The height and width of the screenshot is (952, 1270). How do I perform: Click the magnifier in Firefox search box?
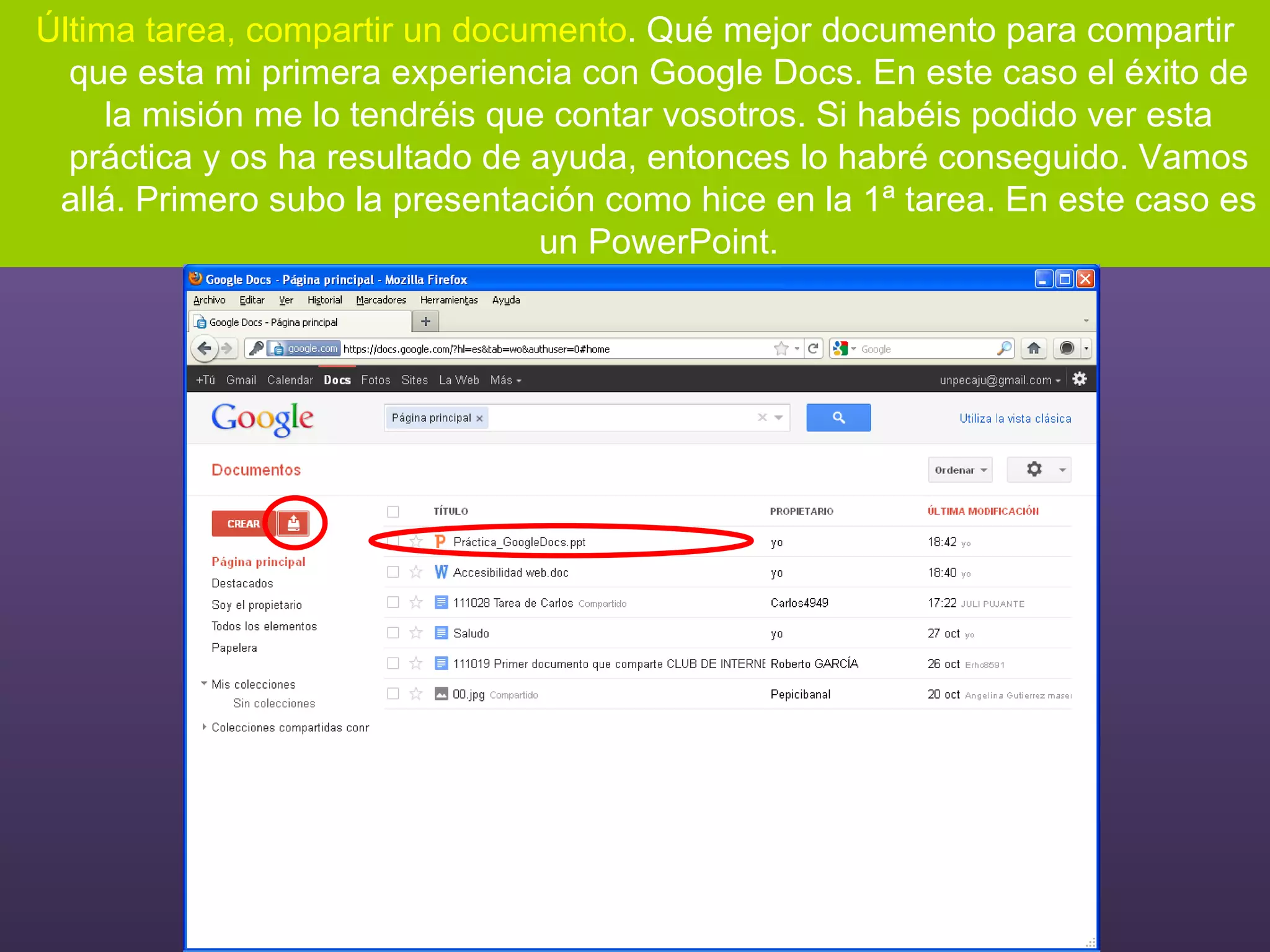1004,348
